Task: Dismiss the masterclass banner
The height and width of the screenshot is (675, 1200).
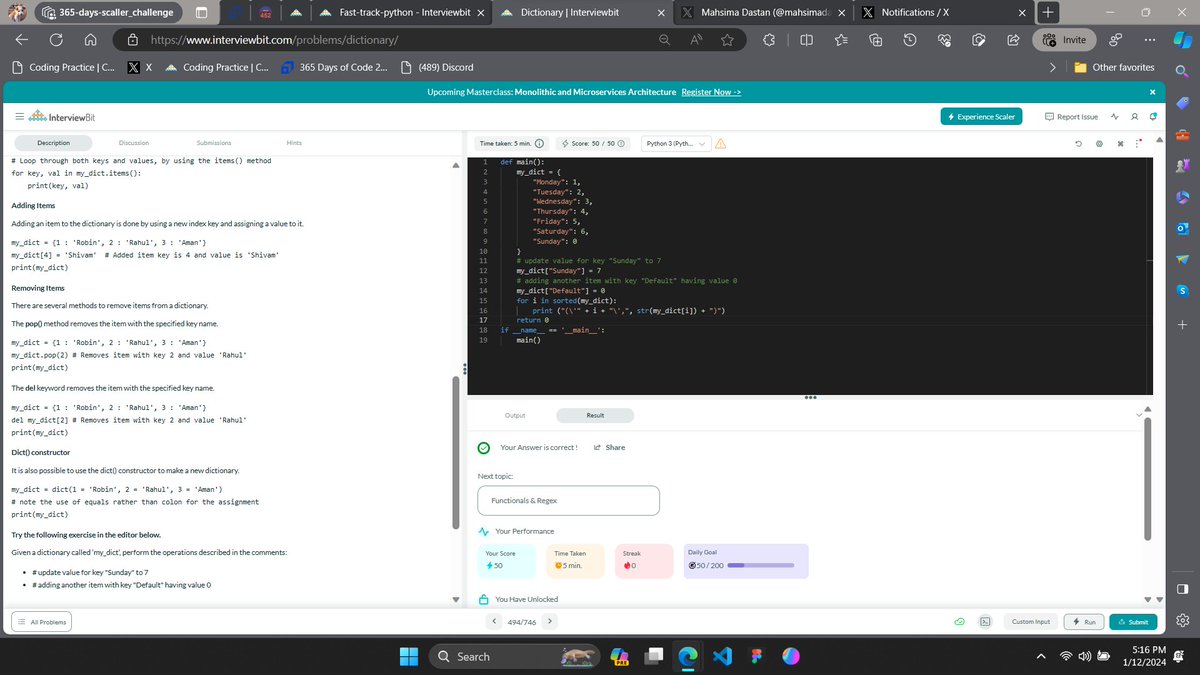Action: [1152, 91]
